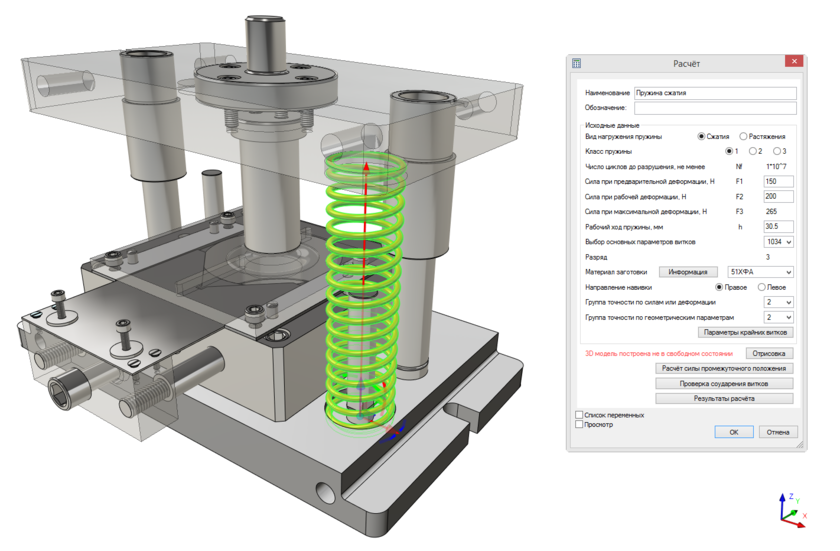Screen dimensions: 840x551
Task: Open Результаты расчёта
Action: pyautogui.click(x=724, y=398)
